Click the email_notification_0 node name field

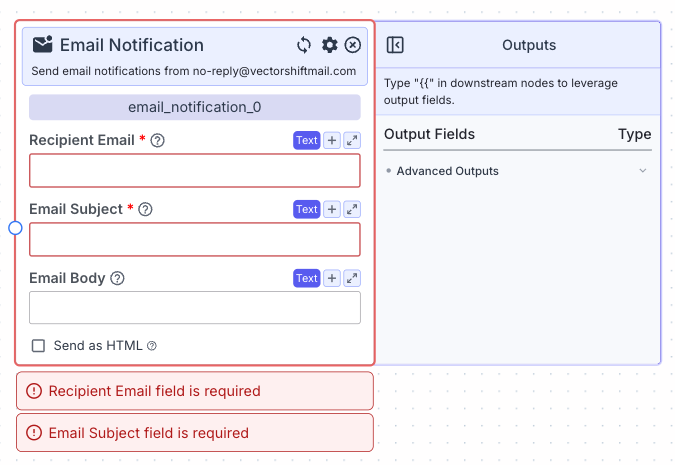[x=195, y=107]
